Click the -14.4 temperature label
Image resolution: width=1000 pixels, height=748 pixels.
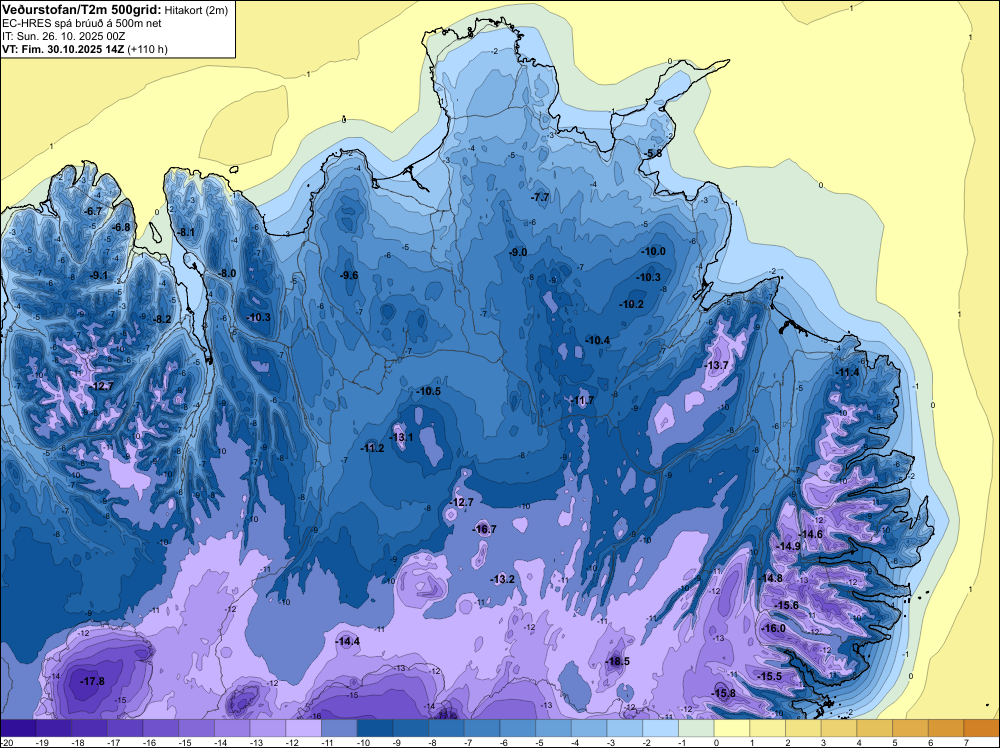[348, 642]
